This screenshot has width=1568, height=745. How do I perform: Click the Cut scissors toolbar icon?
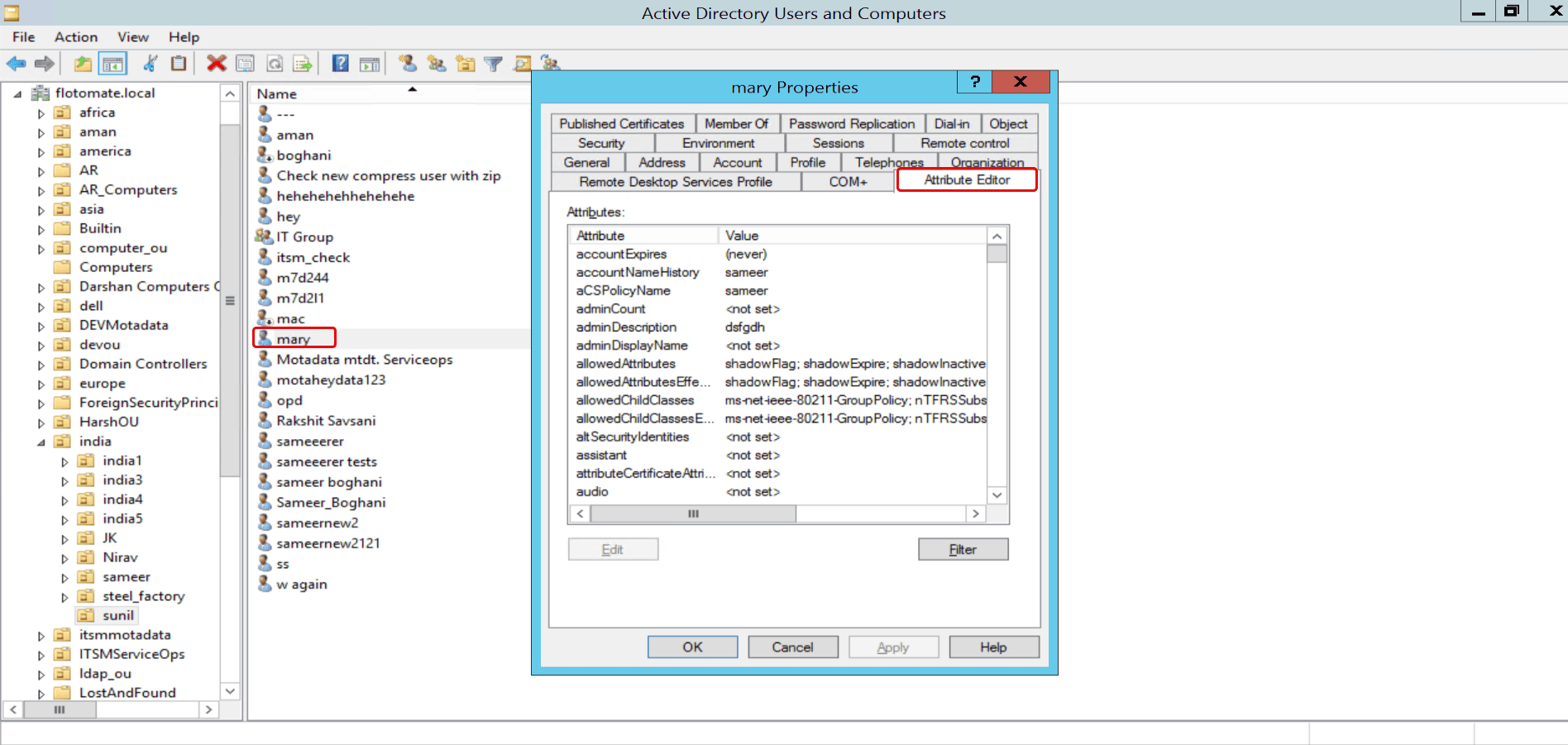pyautogui.click(x=151, y=64)
